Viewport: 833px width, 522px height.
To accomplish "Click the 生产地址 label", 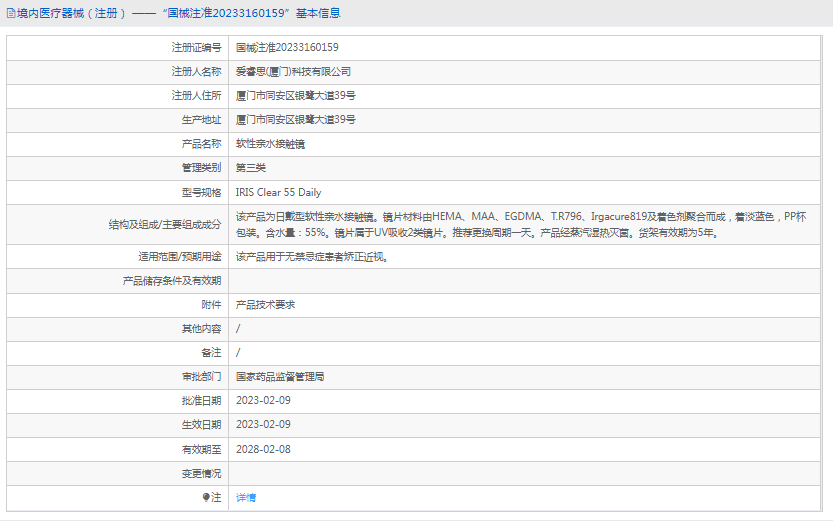I will click(x=201, y=120).
